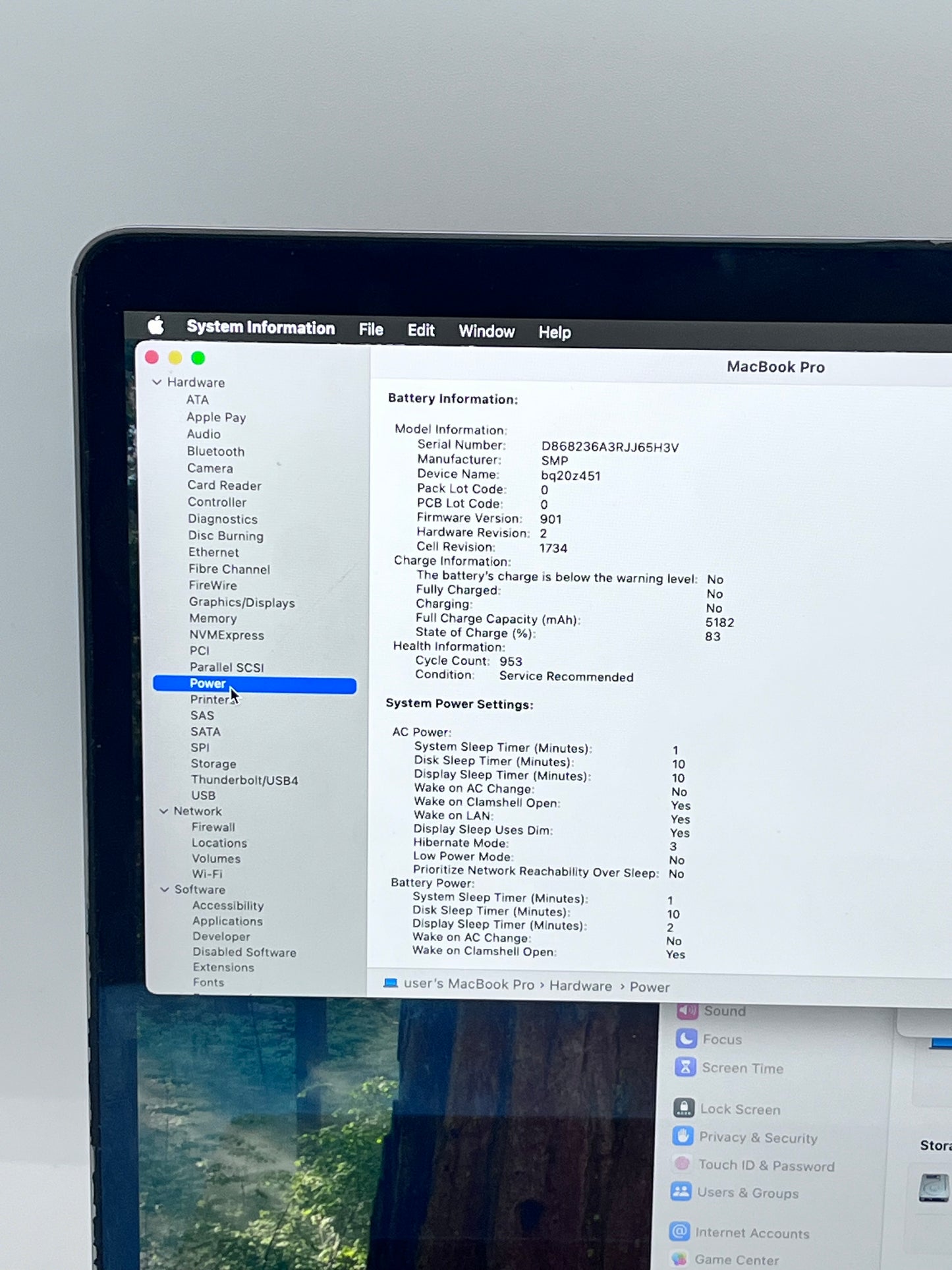The width and height of the screenshot is (952, 1270).
Task: Click "user's MacBook Pro" in path bar
Action: pos(468,984)
